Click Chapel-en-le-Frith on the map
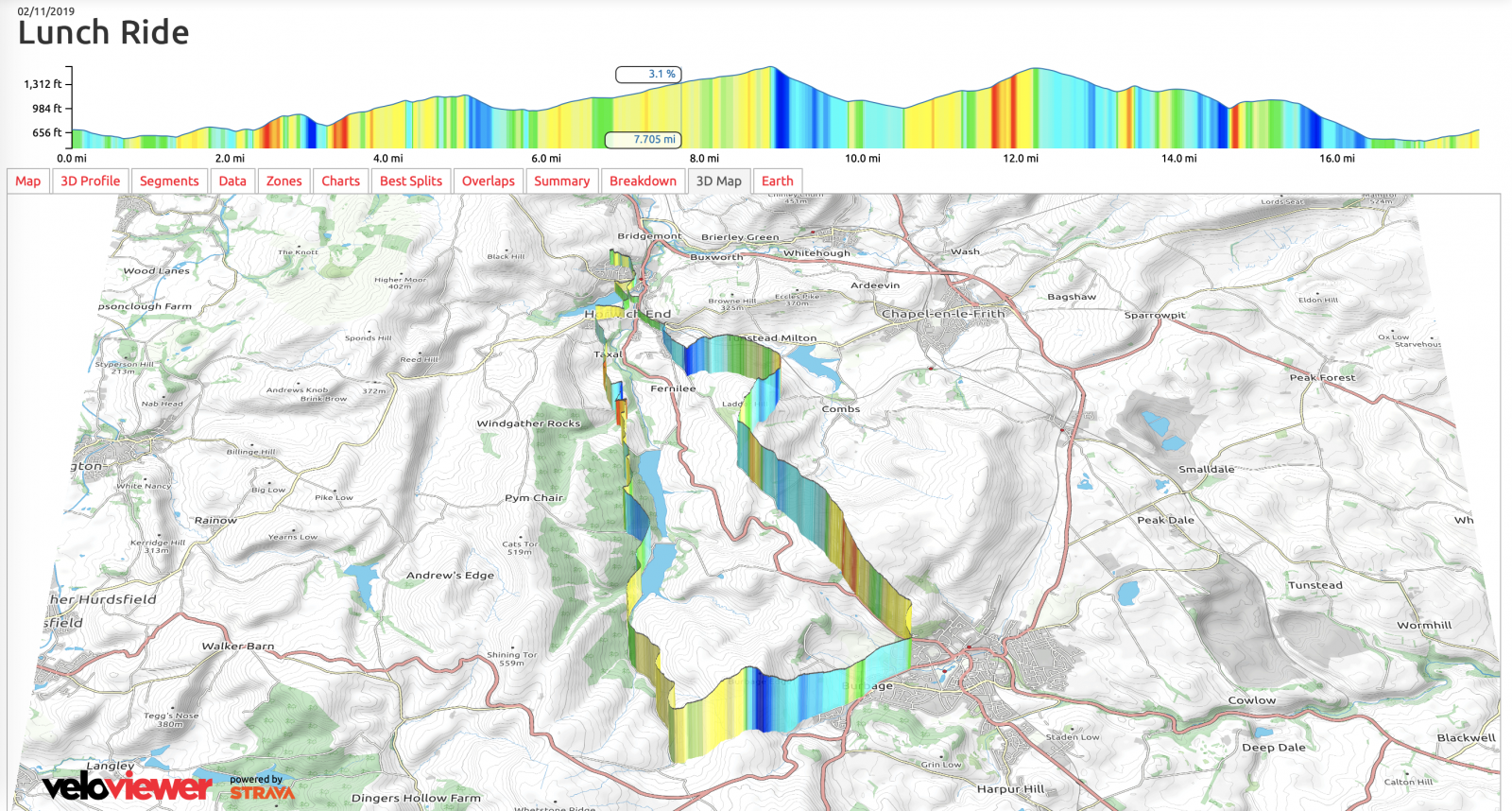Viewport: 1512px width, 811px height. [x=943, y=314]
